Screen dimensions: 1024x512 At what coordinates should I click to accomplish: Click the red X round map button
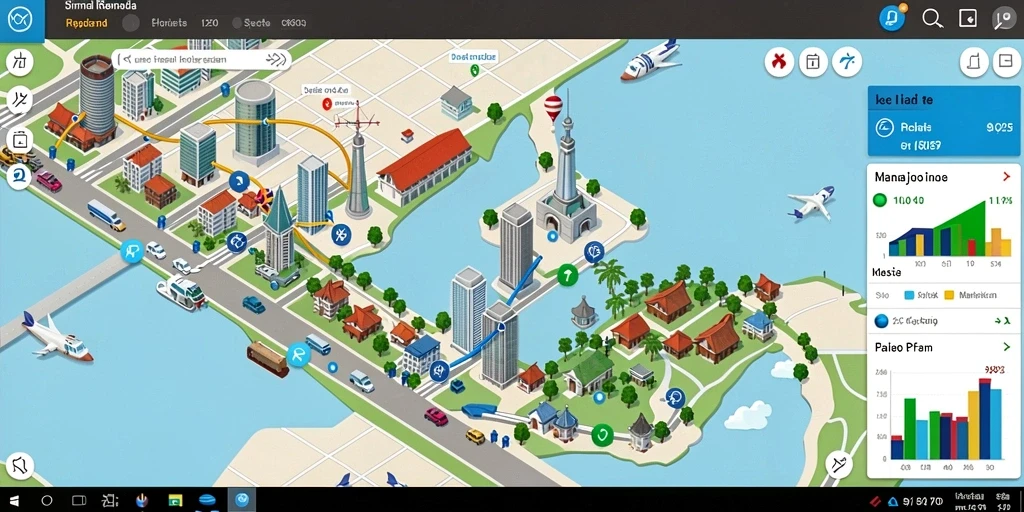(778, 62)
